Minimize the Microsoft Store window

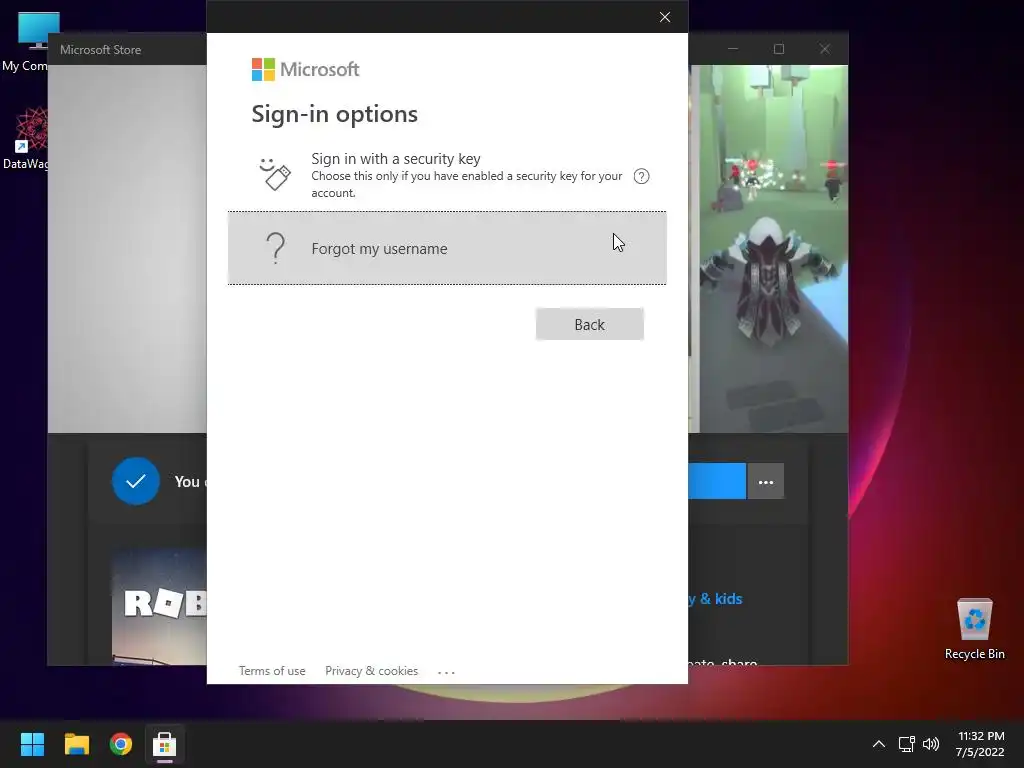tap(733, 49)
